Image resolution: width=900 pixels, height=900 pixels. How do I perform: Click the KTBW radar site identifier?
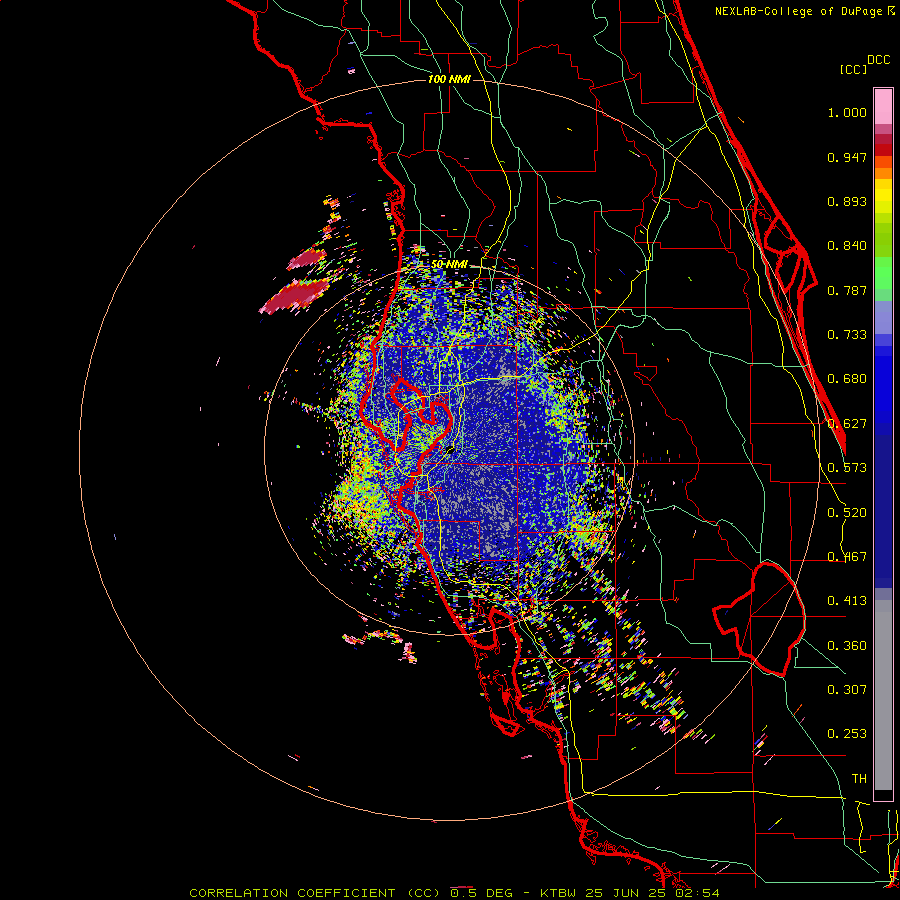(560, 893)
